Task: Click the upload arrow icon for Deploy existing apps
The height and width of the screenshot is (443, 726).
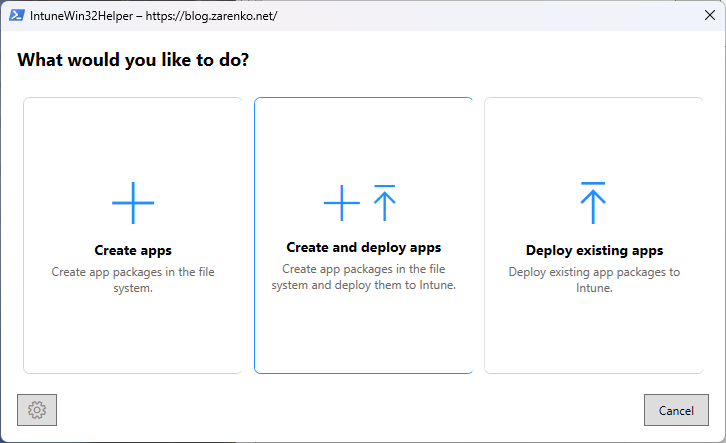Action: pyautogui.click(x=593, y=203)
